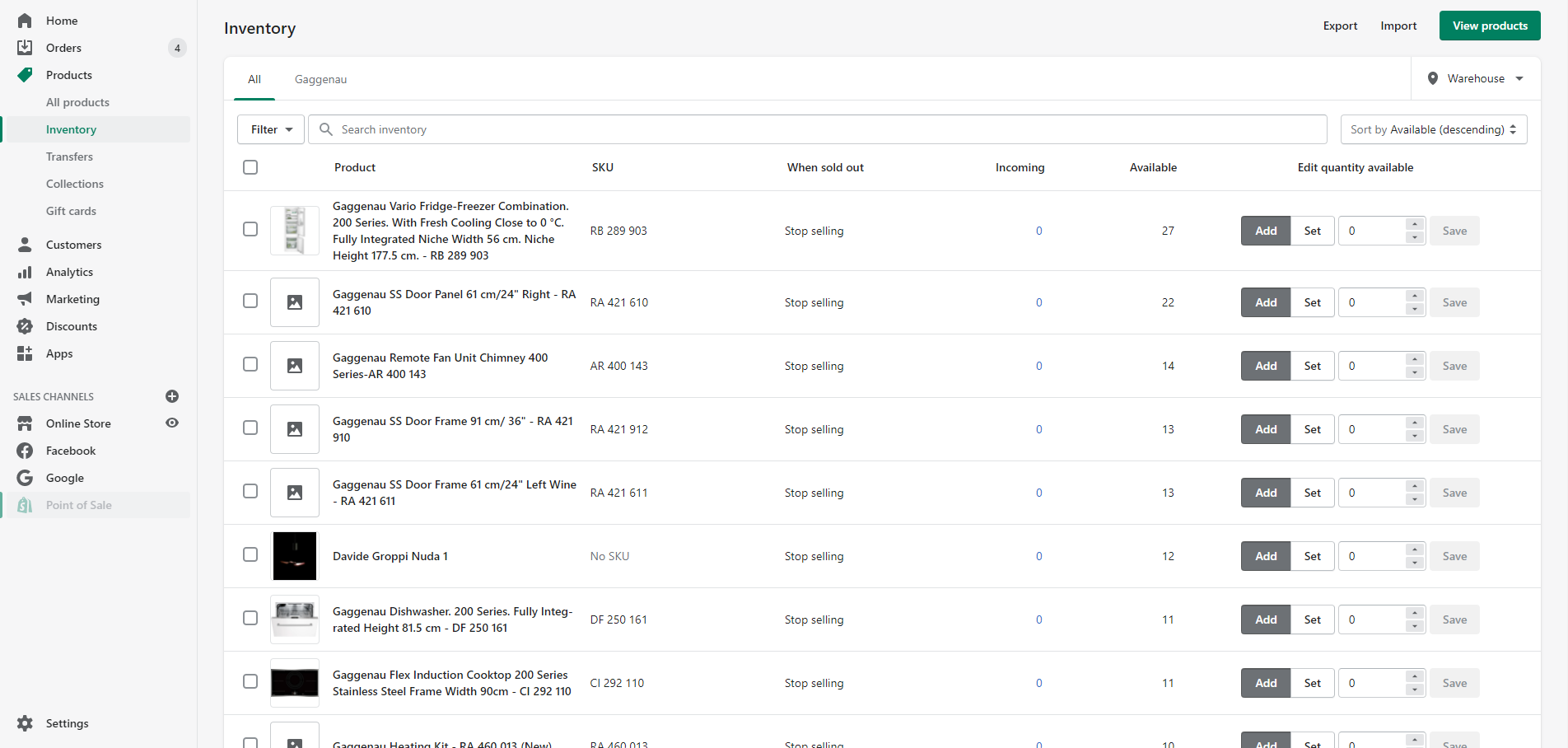Click Add for RB 289 903 row
1568x748 pixels.
(x=1266, y=231)
